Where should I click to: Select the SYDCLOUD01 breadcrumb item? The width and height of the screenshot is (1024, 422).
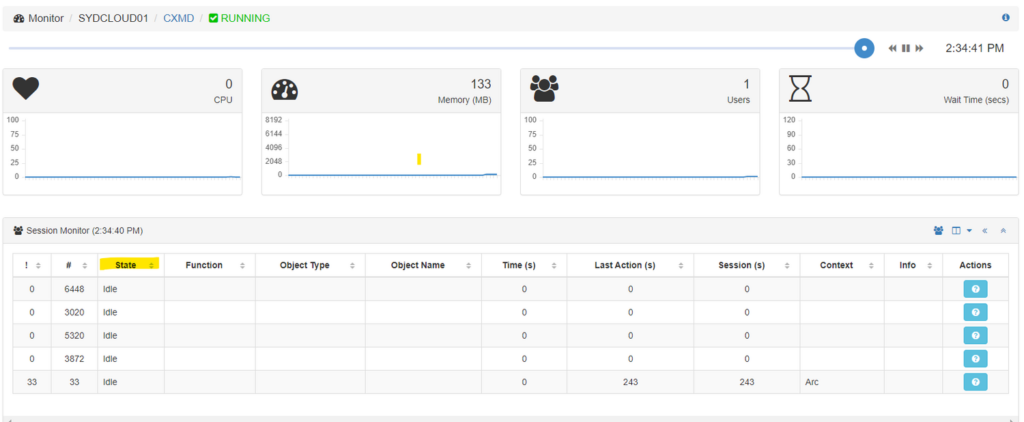click(112, 18)
